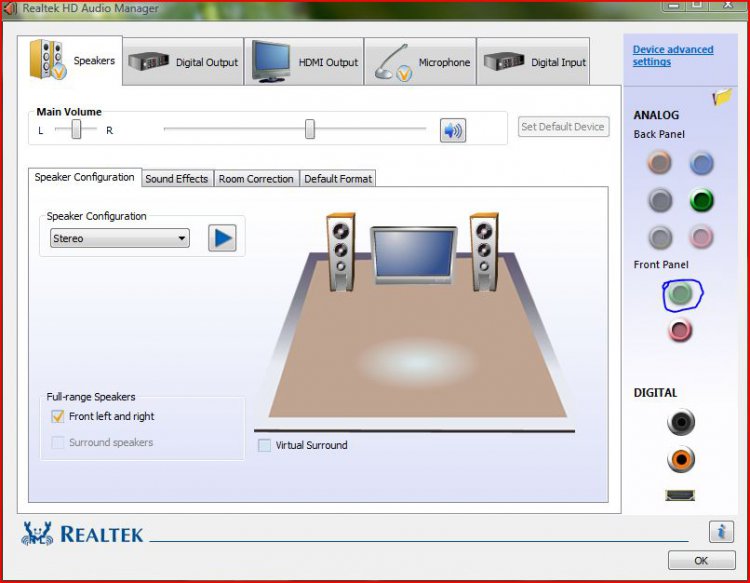Open the Stereo speaker configuration dropdown

[x=120, y=238]
